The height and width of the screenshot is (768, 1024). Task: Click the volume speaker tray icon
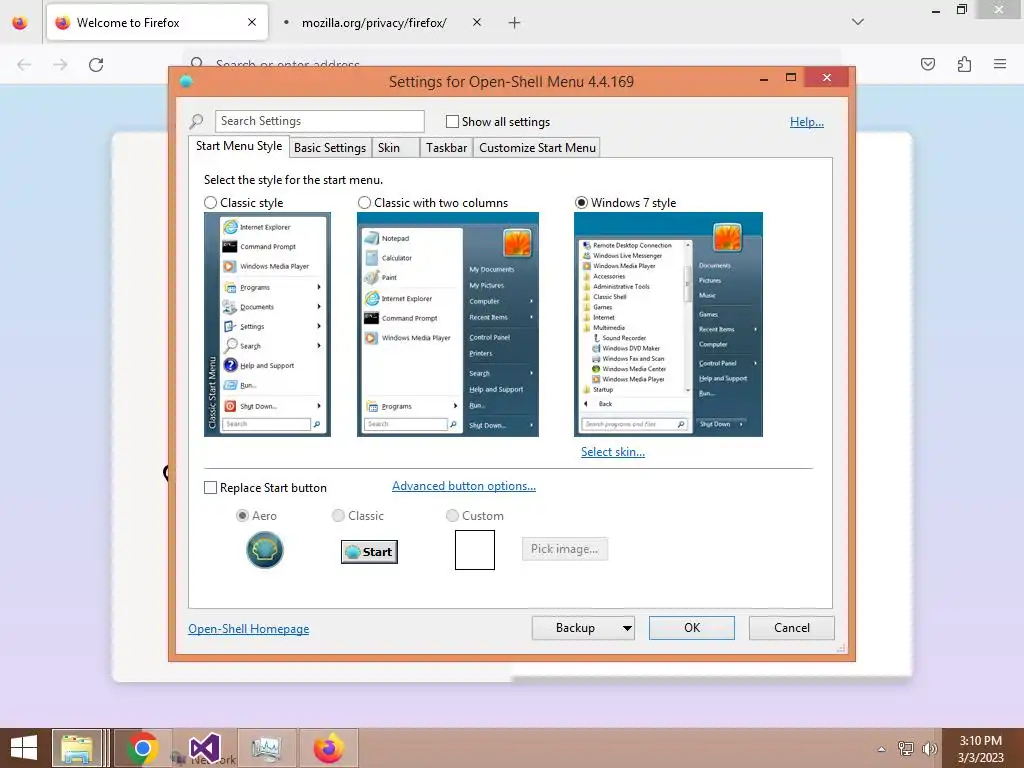pos(929,749)
